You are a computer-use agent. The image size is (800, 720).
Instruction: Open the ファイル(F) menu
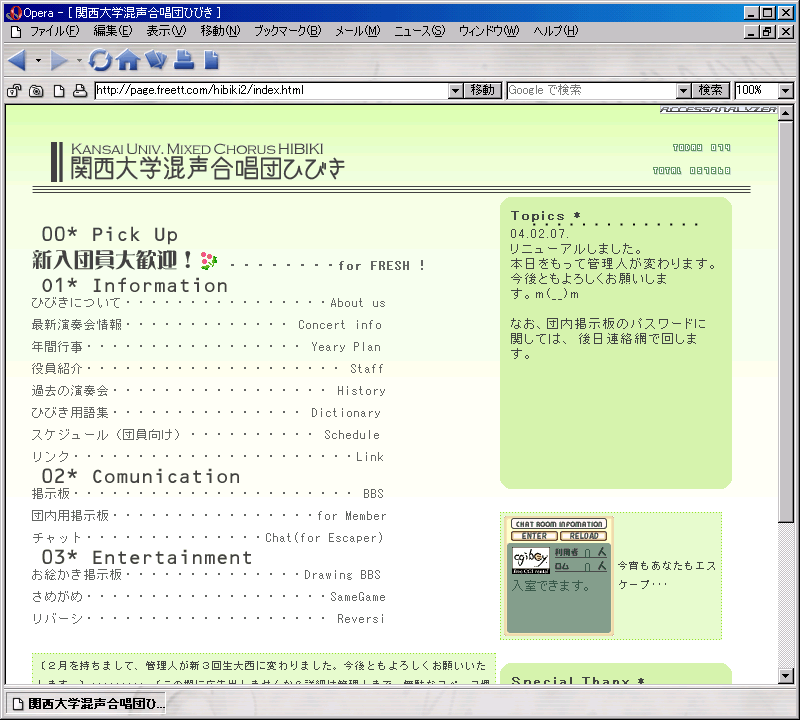point(55,32)
